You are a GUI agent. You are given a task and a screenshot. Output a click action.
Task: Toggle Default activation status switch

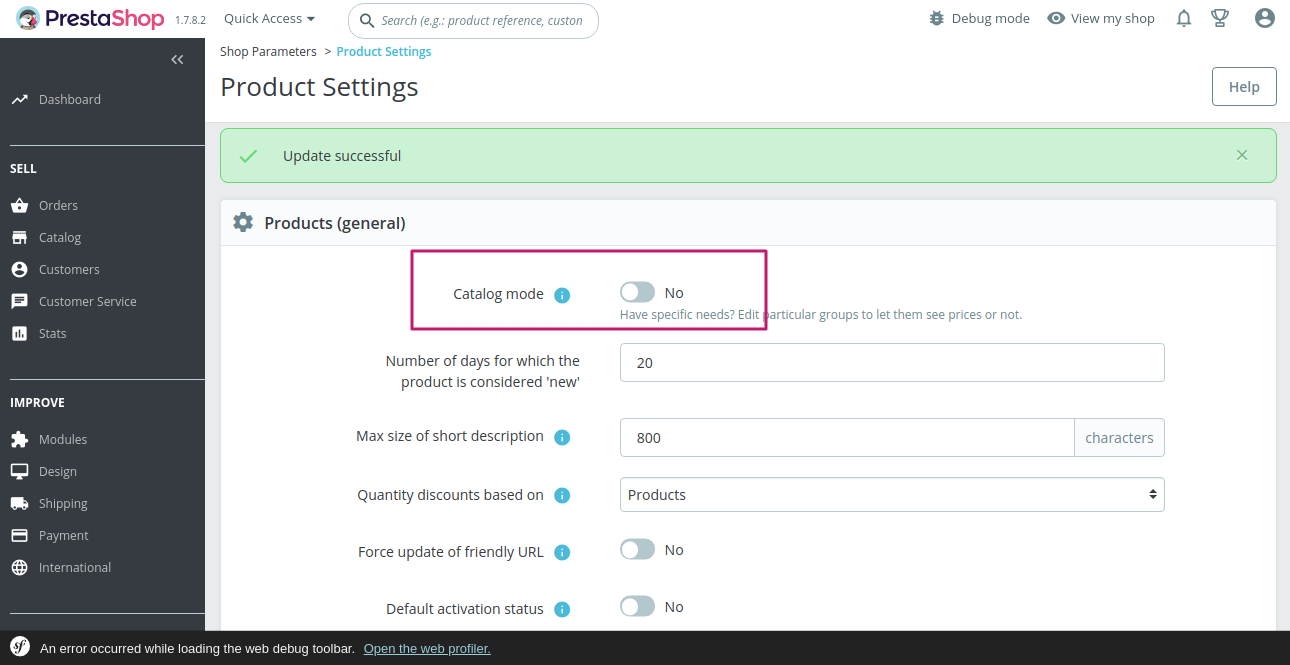(637, 606)
